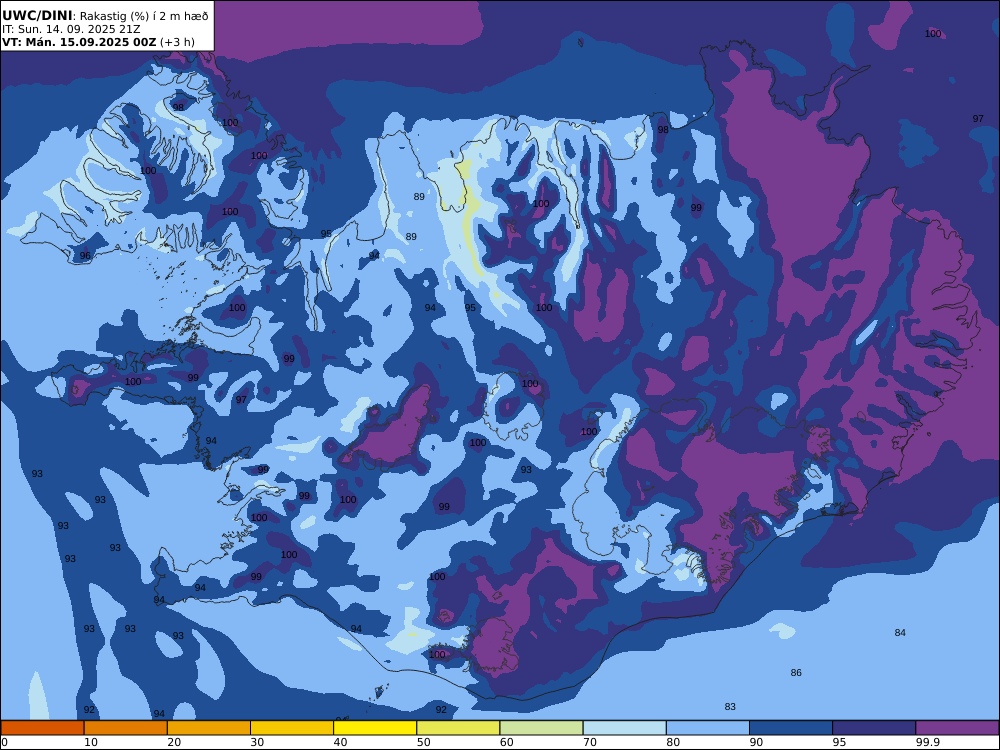Click the '96' humidity value on the map
Image resolution: width=1000 pixels, height=750 pixels.
(x=85, y=256)
